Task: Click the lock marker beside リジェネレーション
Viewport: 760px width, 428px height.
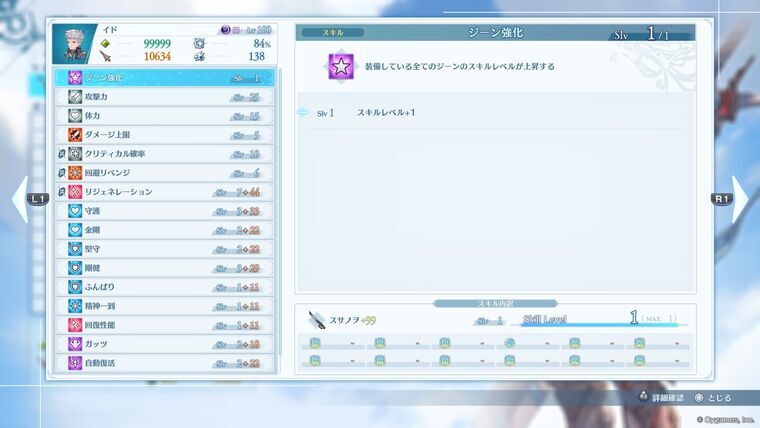Action: (62, 191)
